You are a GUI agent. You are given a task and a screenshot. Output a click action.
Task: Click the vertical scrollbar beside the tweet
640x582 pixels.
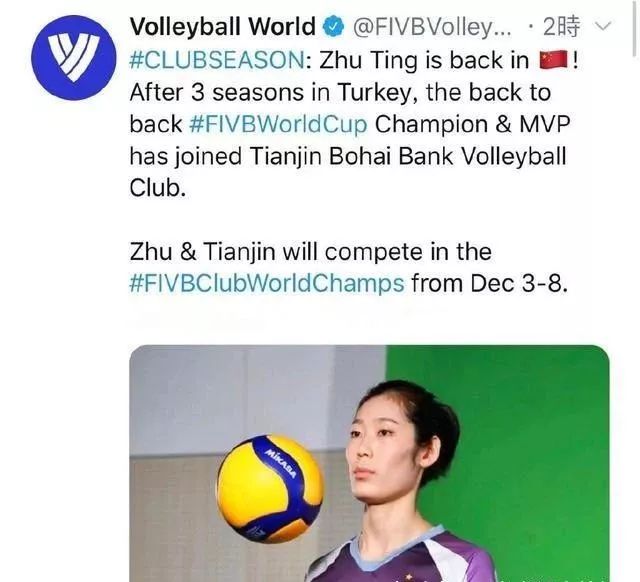coord(636,29)
